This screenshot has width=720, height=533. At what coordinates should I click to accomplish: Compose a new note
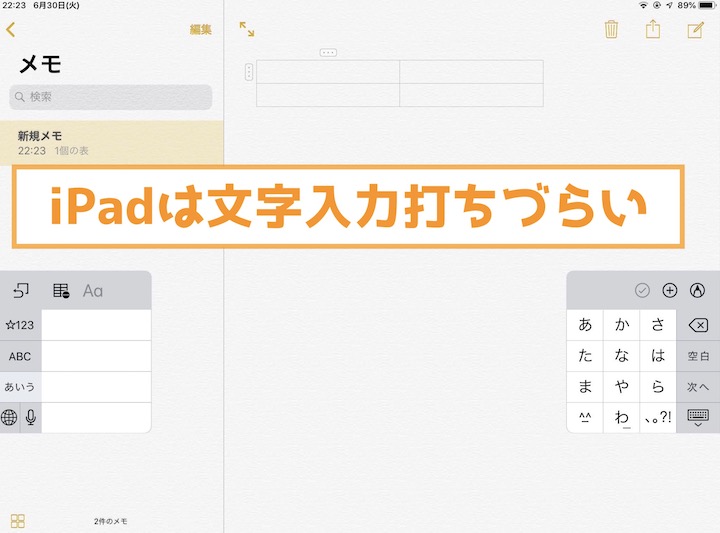pos(695,30)
